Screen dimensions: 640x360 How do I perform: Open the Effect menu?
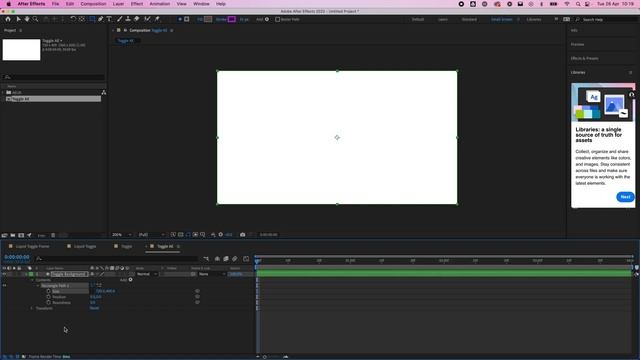pyautogui.click(x=137, y=4)
